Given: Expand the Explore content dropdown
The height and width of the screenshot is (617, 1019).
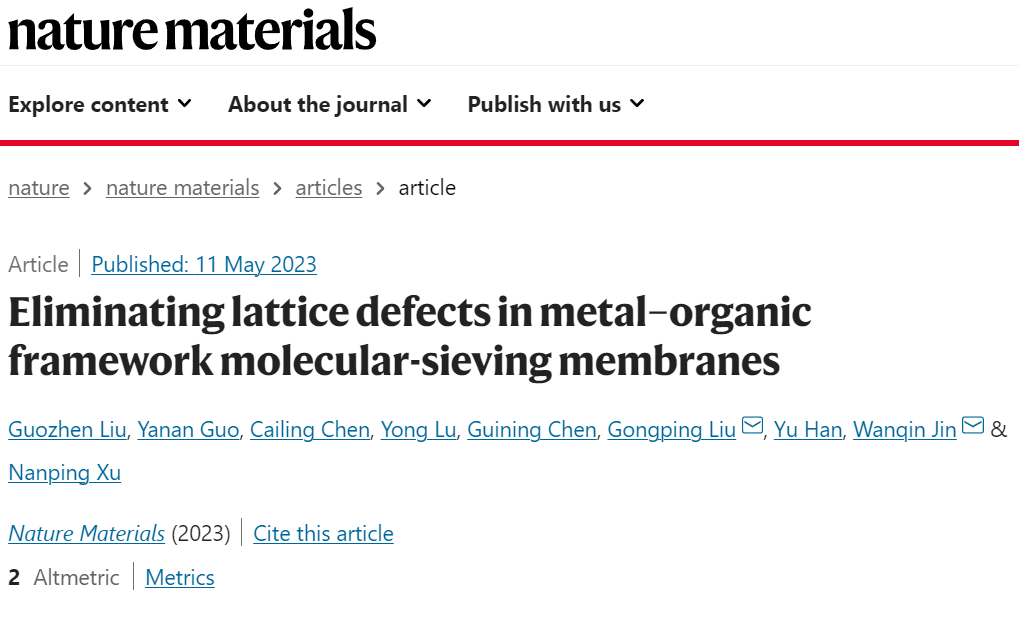Looking at the screenshot, I should [x=100, y=104].
